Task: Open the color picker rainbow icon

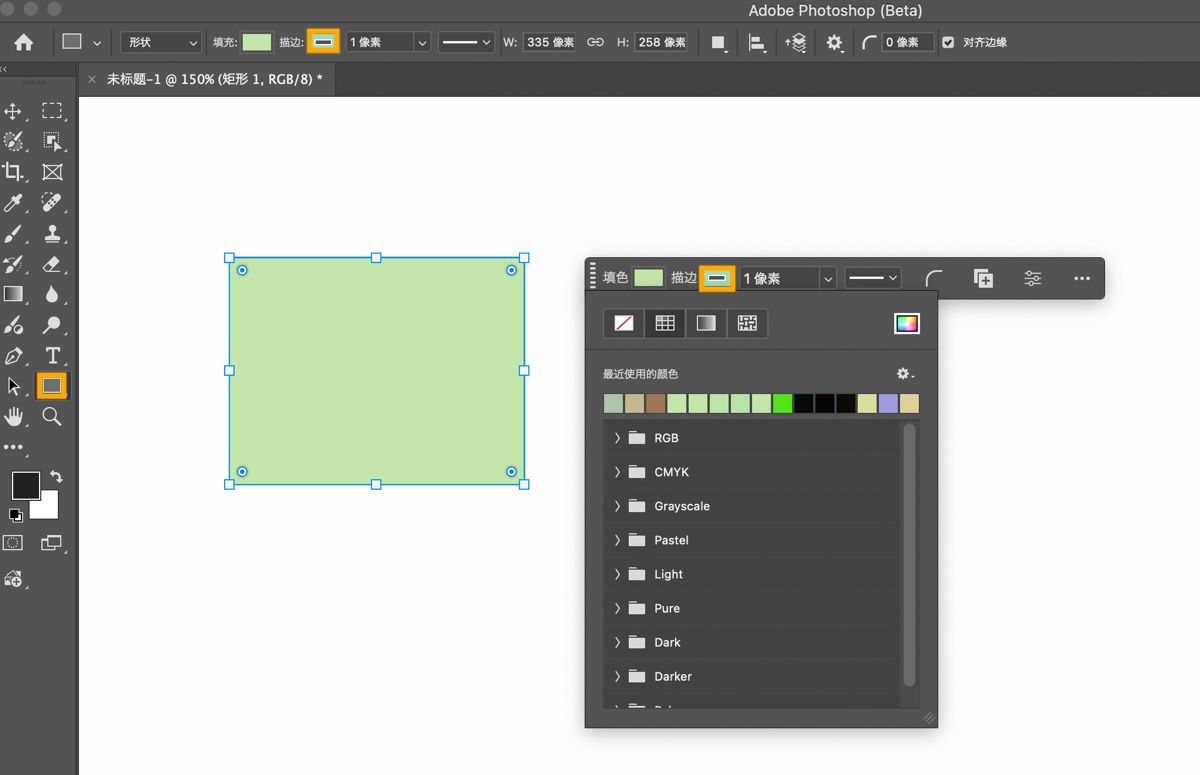Action: [906, 323]
